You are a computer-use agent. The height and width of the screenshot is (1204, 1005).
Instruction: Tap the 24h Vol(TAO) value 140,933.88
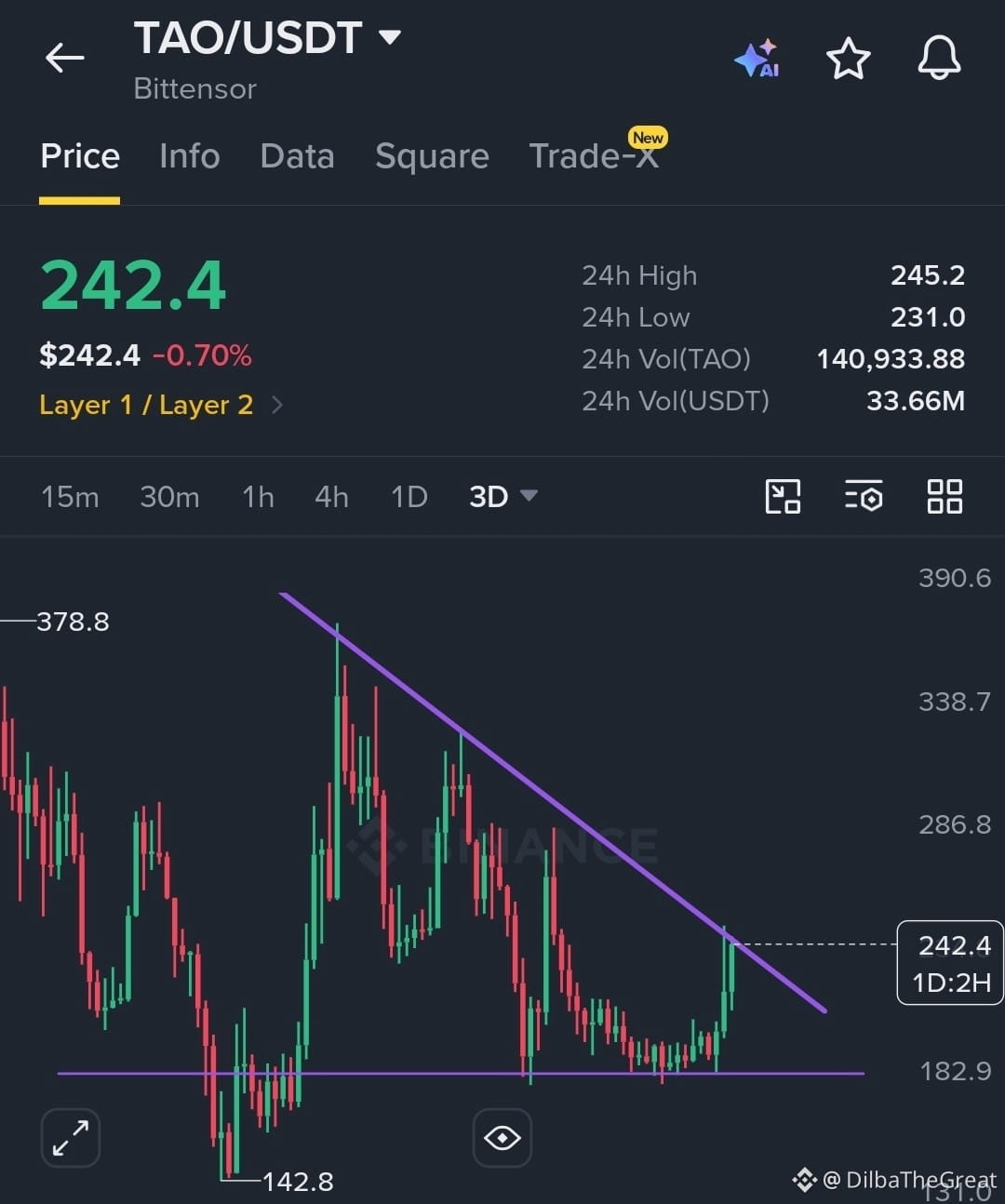tap(891, 359)
